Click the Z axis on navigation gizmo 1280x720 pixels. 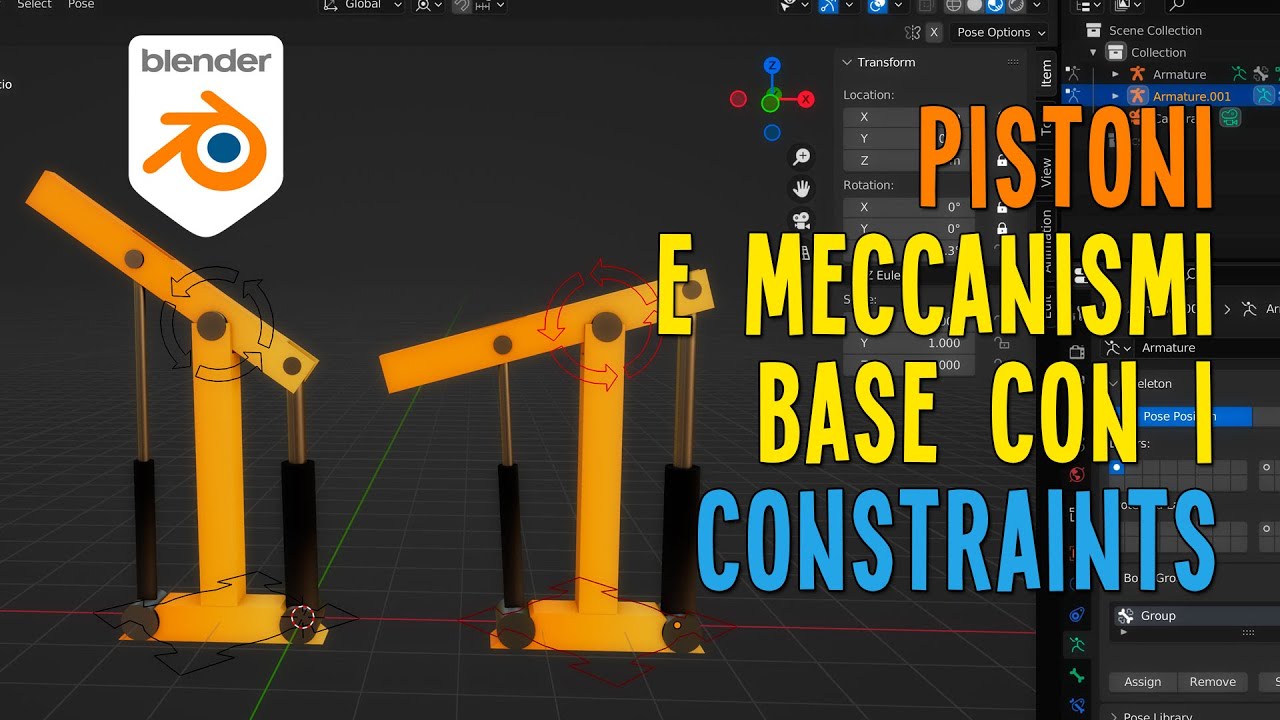tap(772, 66)
